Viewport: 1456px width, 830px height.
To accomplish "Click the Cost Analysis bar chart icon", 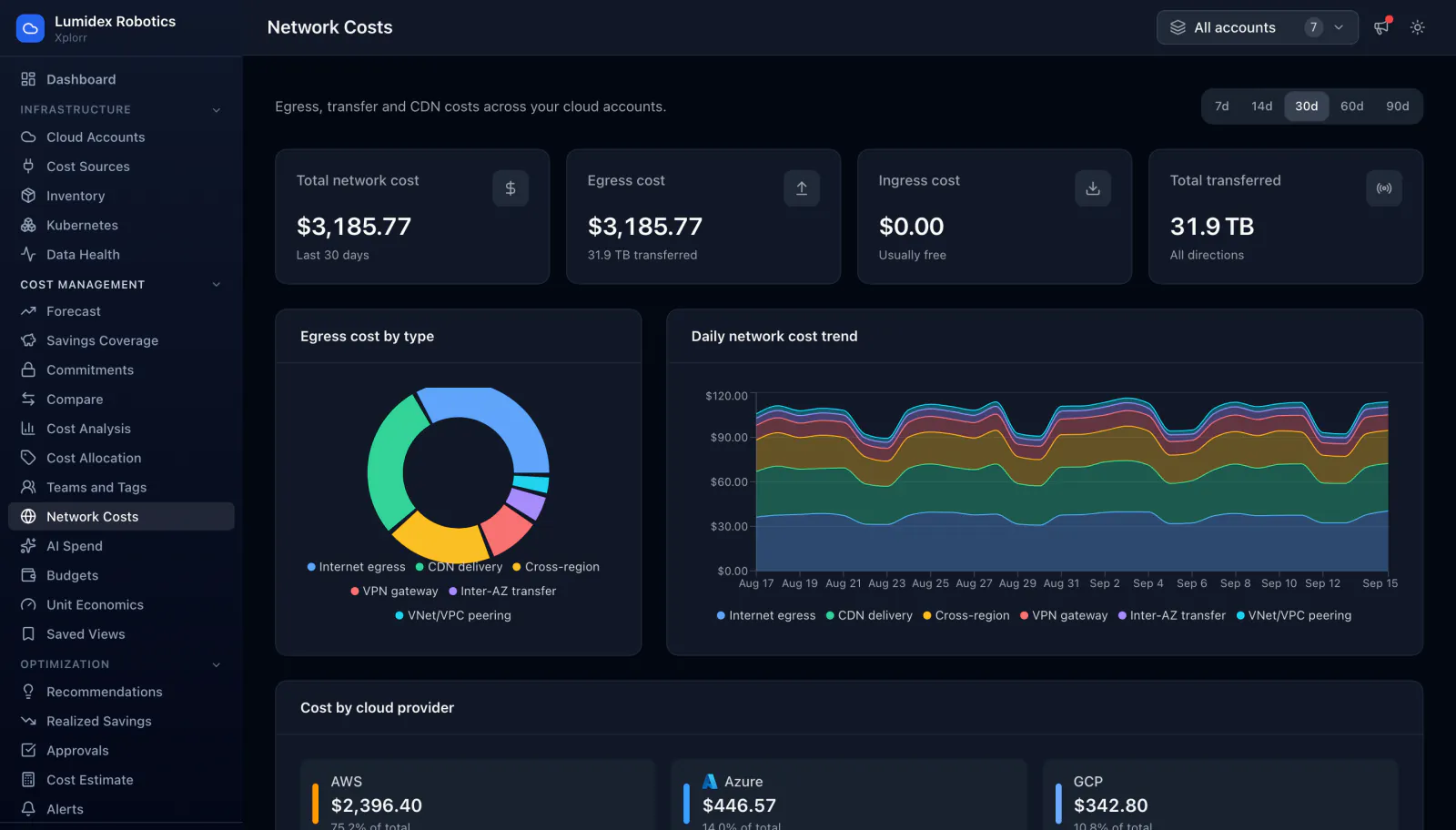I will click(28, 429).
